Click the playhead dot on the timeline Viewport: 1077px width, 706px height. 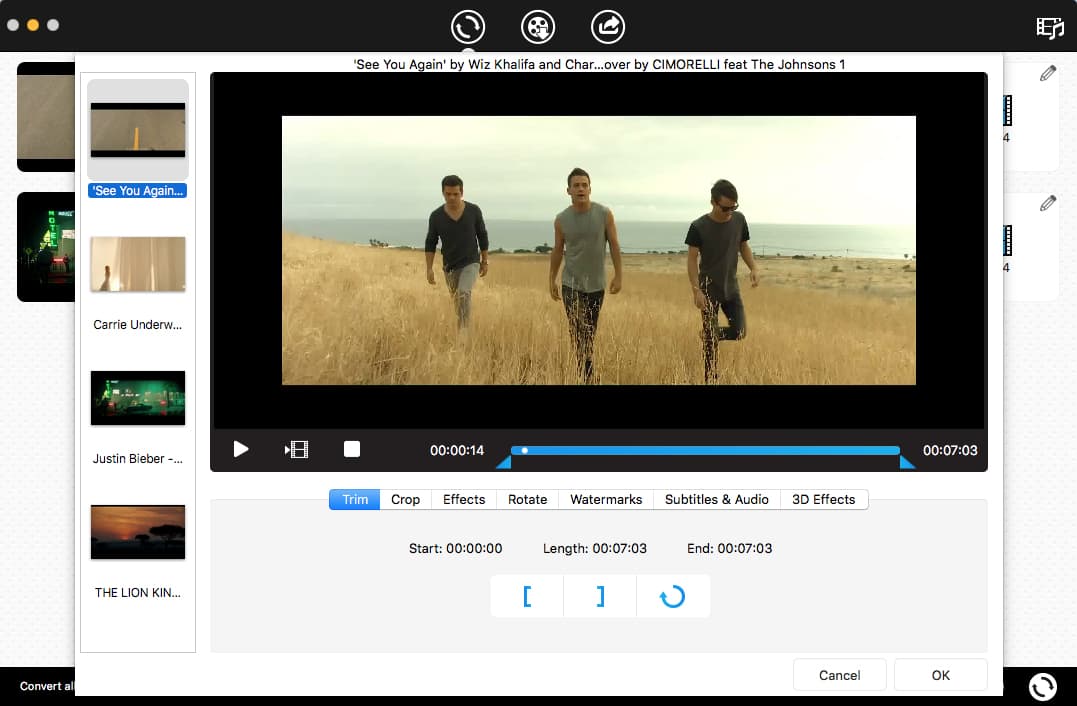click(525, 451)
